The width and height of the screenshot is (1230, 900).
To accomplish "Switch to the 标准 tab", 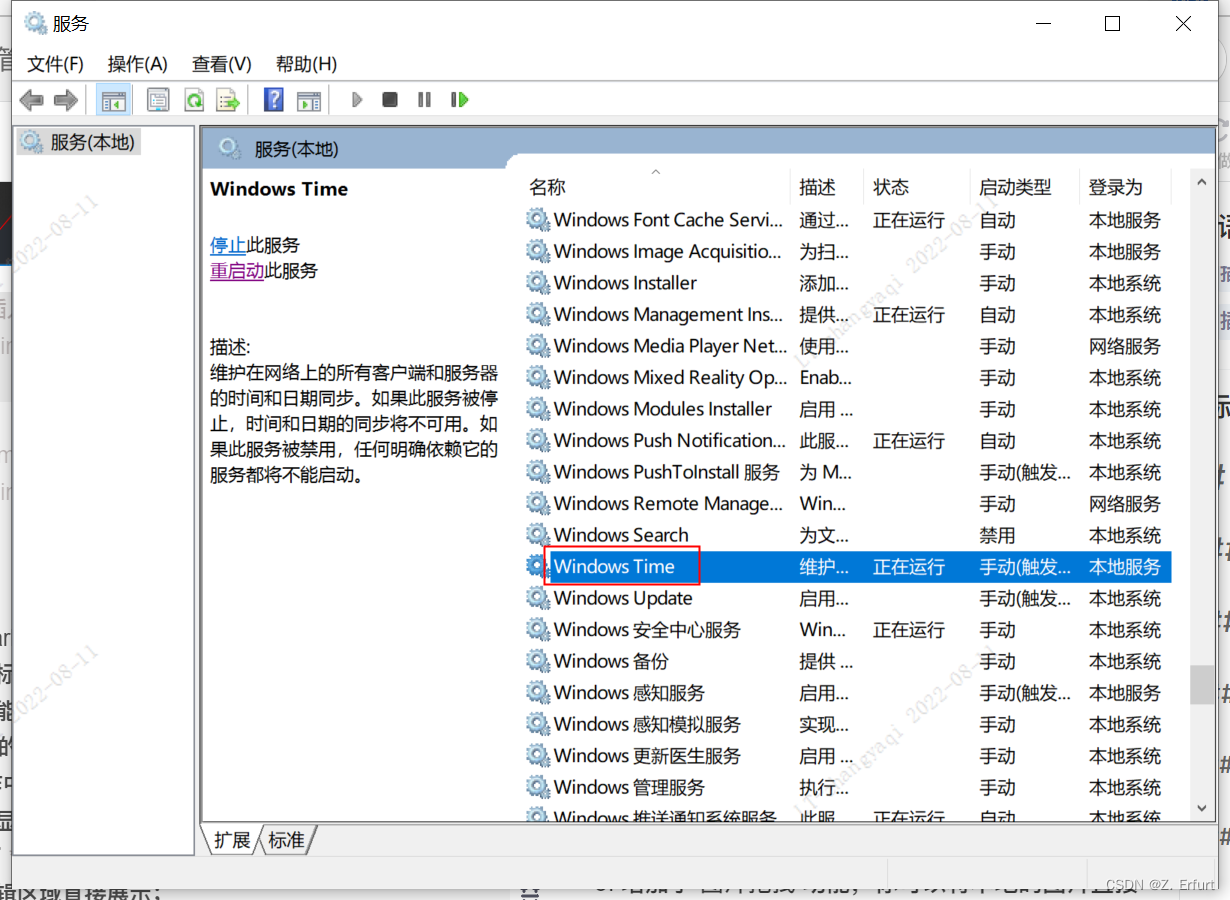I will (287, 840).
